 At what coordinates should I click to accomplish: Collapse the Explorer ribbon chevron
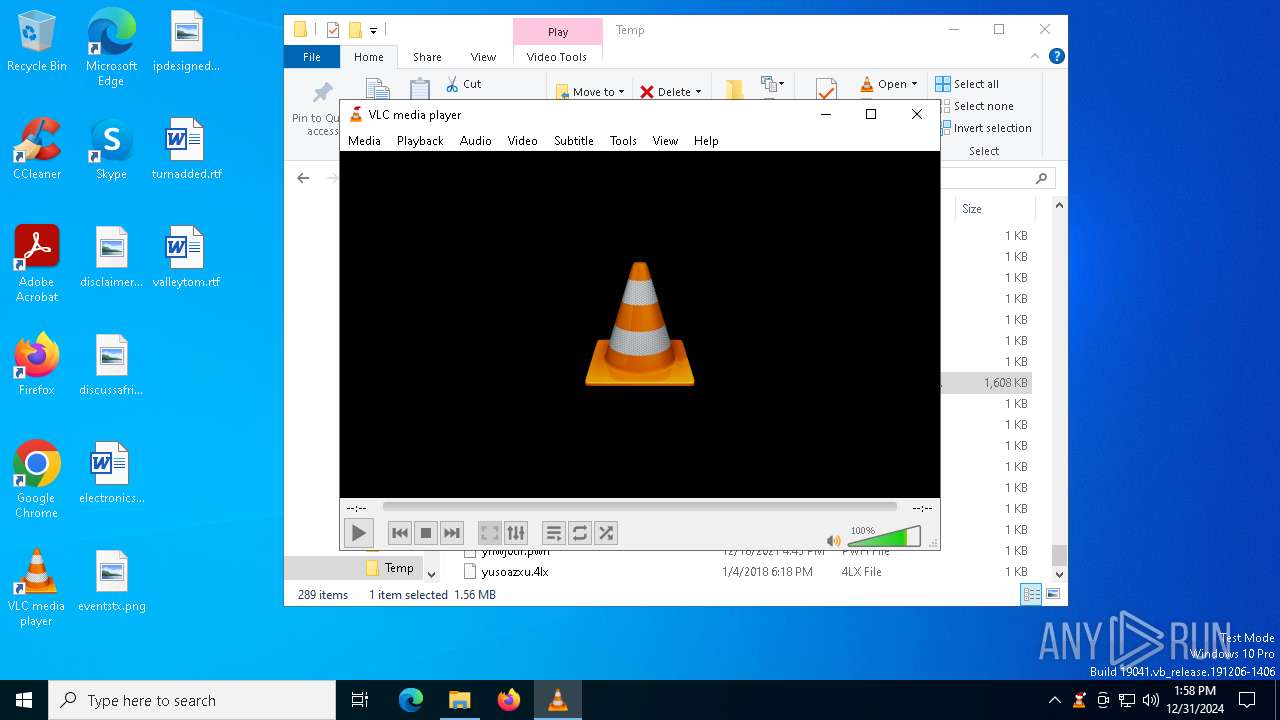point(1035,57)
